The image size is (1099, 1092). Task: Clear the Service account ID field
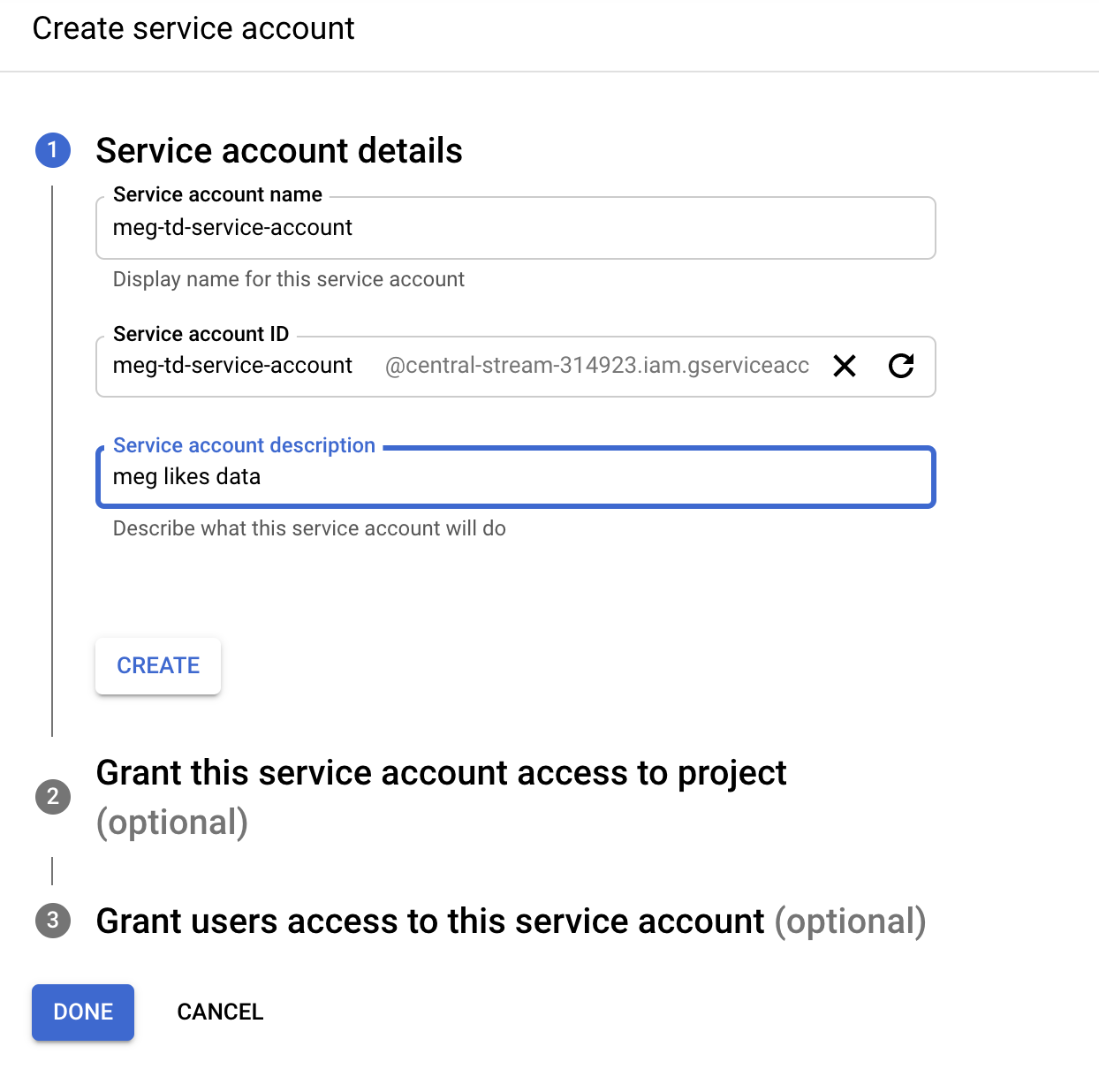tap(845, 366)
